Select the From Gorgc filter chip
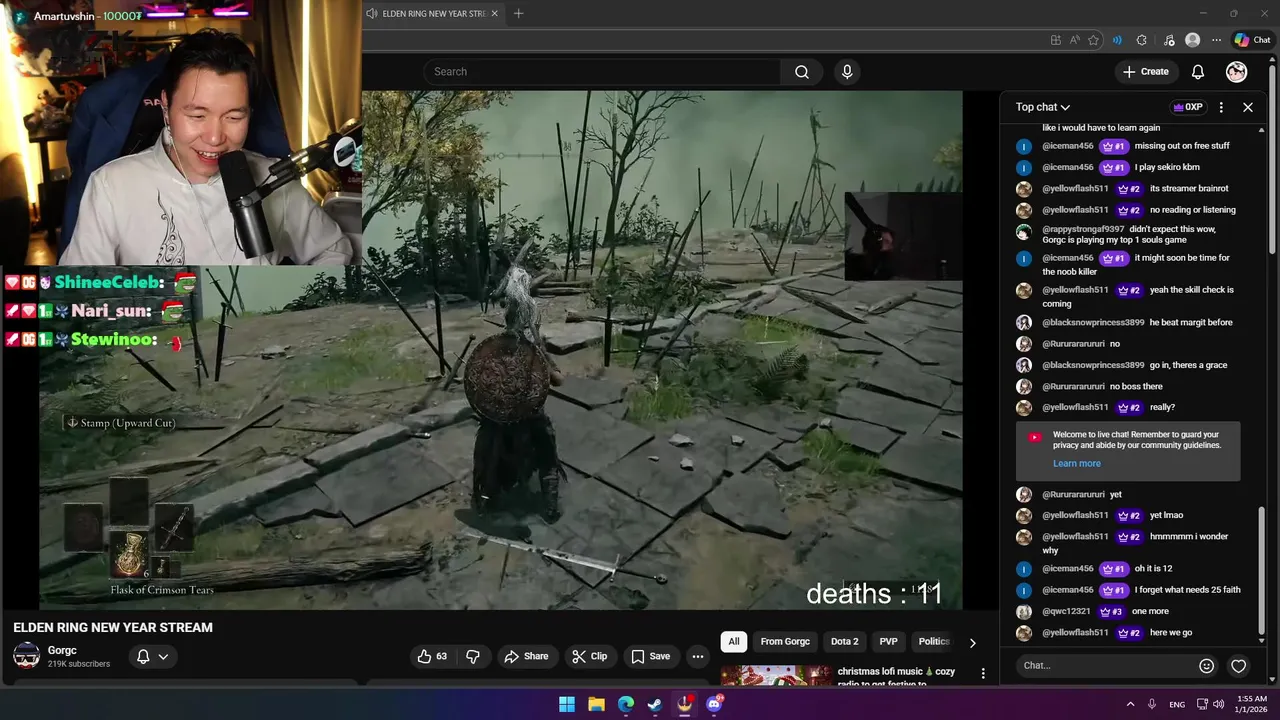This screenshot has height=720, width=1280. [x=785, y=641]
